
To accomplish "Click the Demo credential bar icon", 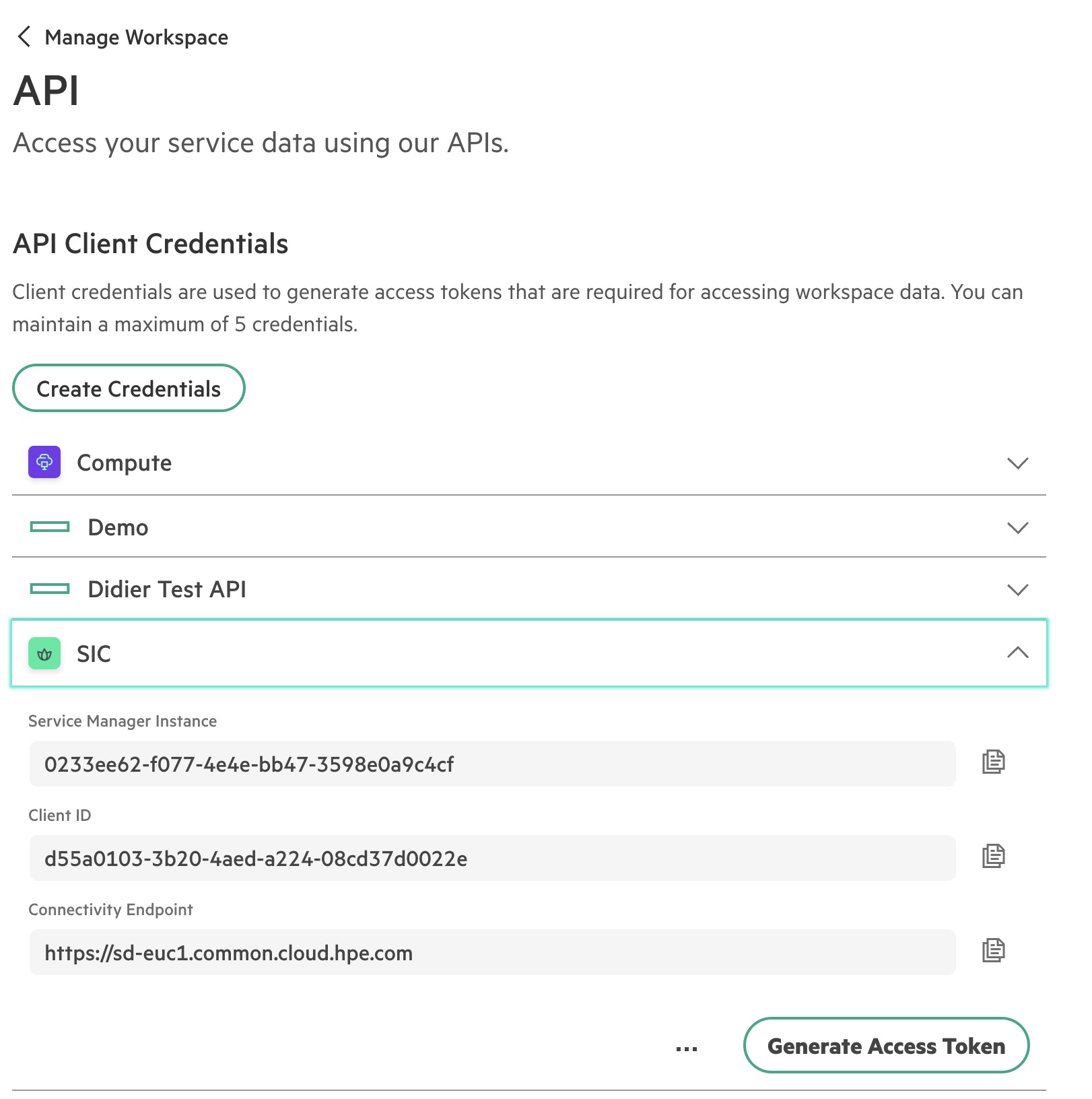I will [x=50, y=527].
